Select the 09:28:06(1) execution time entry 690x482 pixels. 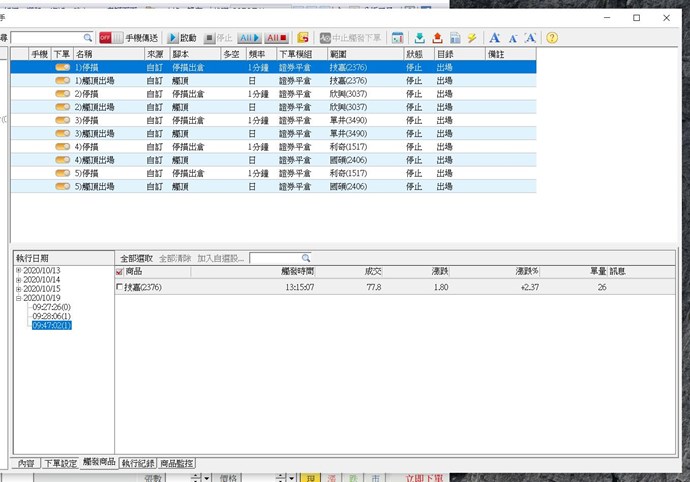pyautogui.click(x=51, y=315)
